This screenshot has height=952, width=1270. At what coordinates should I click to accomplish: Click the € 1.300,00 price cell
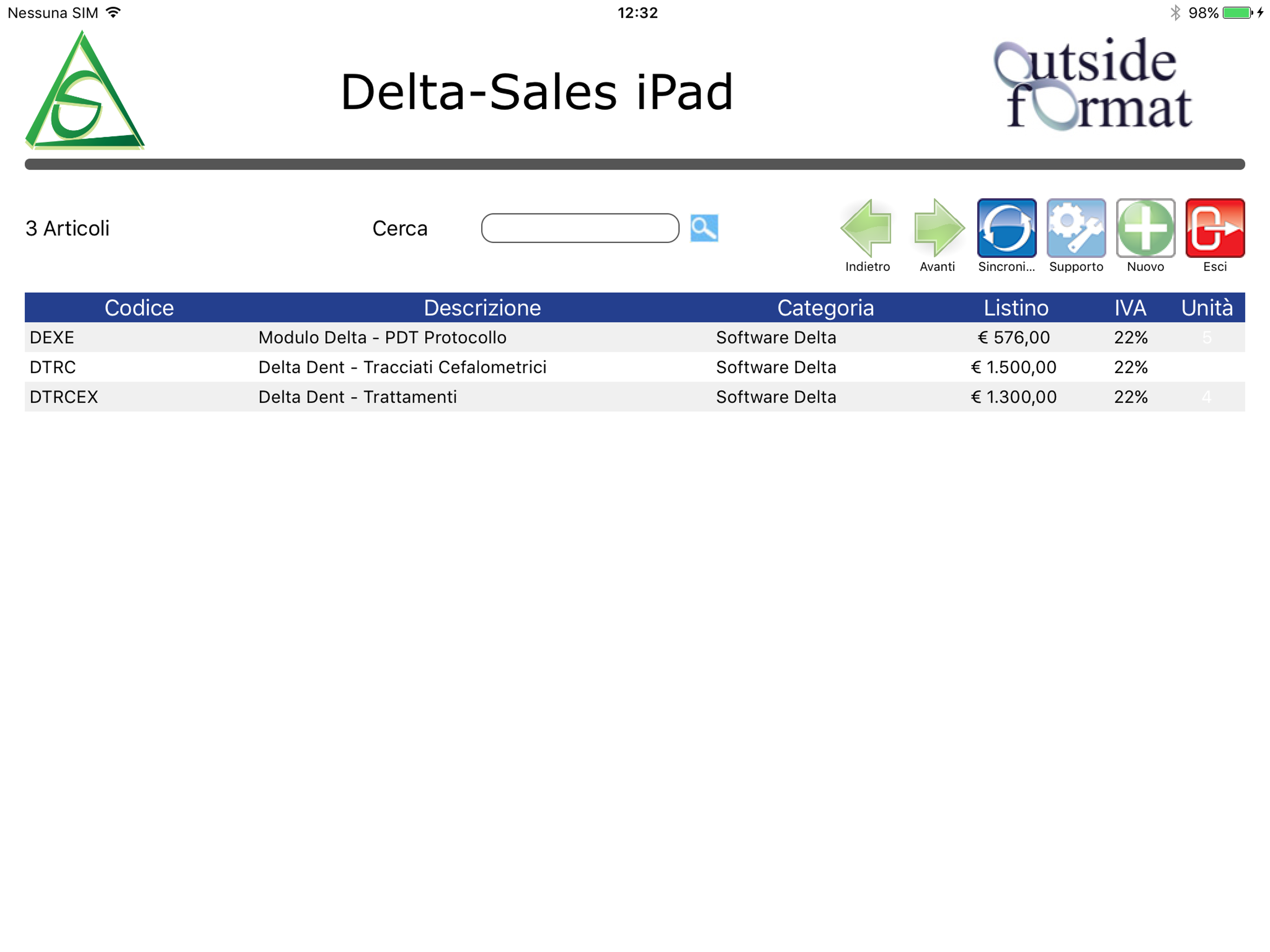(1013, 397)
